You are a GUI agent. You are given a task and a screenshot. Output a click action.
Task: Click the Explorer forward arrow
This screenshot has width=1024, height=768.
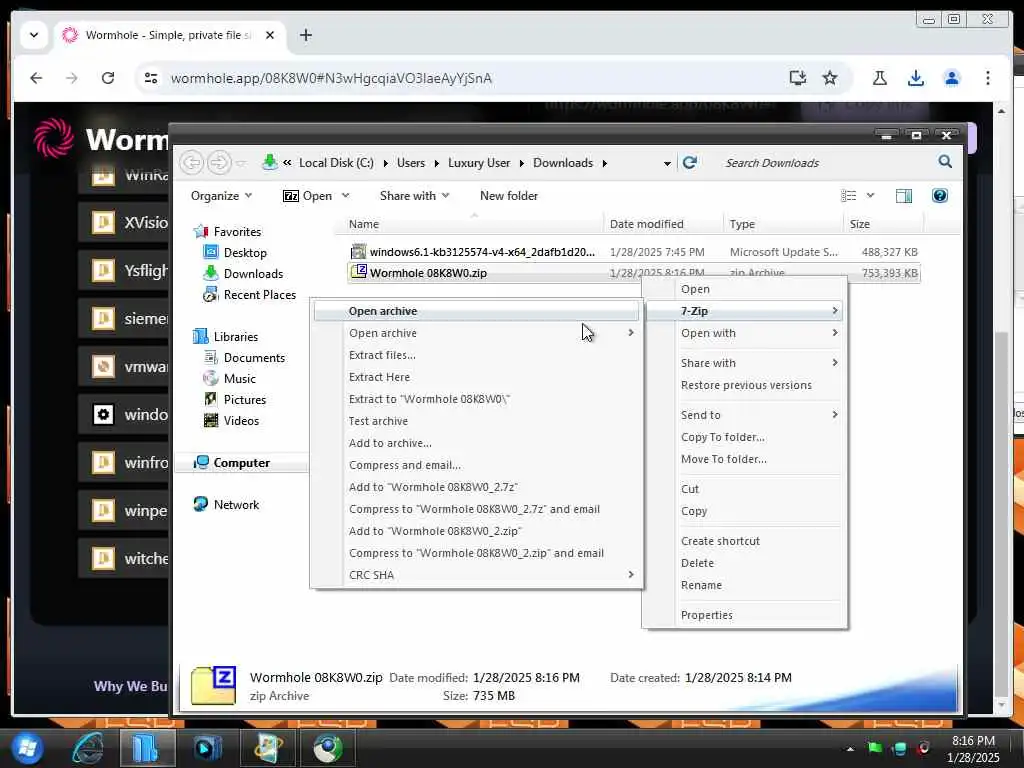[219, 162]
